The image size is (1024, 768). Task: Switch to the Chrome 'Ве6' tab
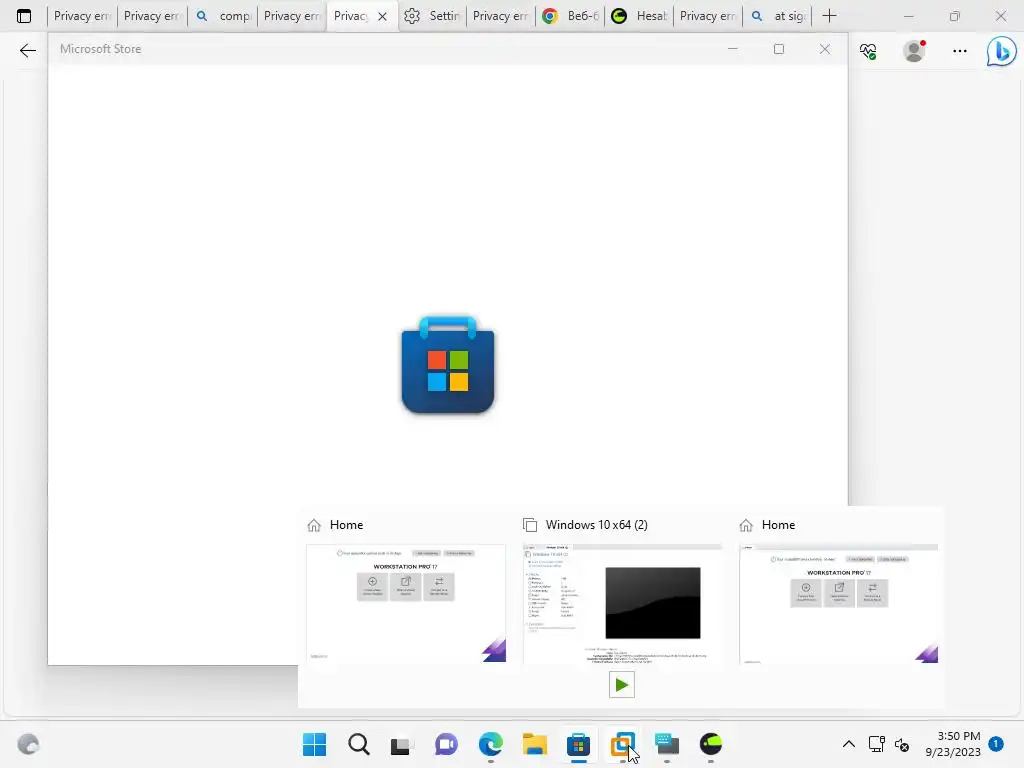(x=570, y=16)
